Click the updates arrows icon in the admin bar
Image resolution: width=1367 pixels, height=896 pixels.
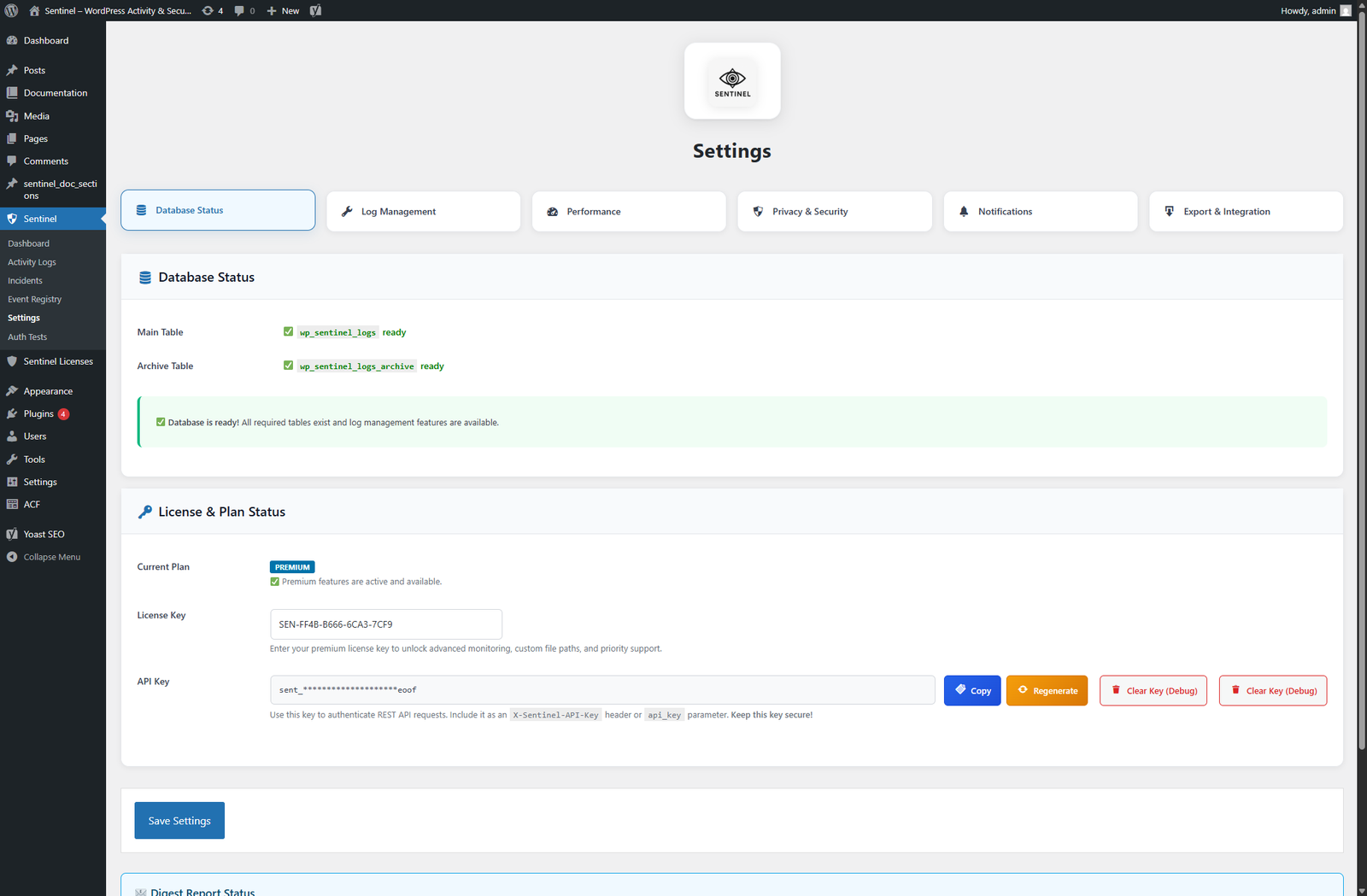coord(208,10)
